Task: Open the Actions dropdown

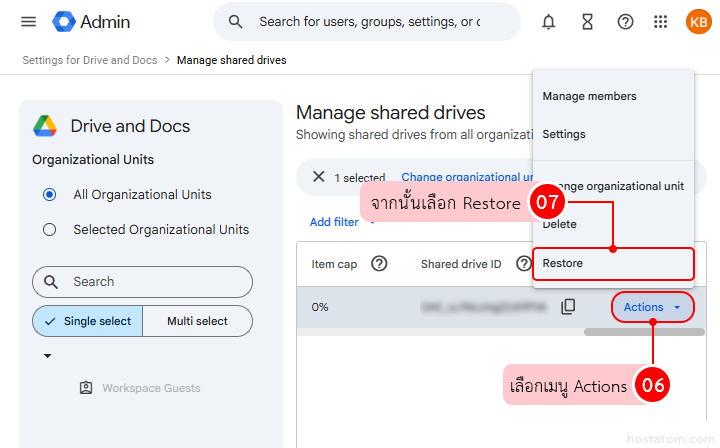Action: tap(652, 307)
